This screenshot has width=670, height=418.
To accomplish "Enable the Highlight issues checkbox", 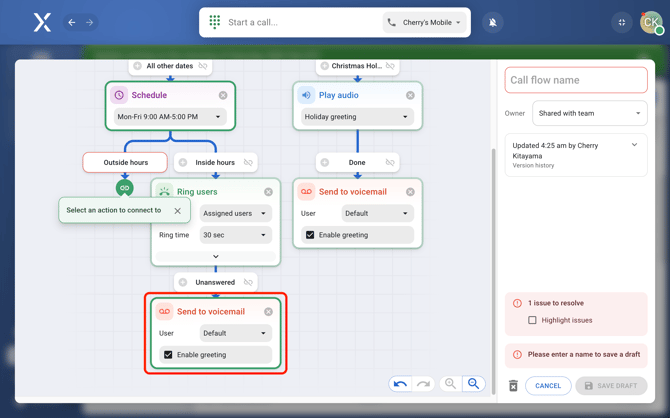I will coord(532,320).
